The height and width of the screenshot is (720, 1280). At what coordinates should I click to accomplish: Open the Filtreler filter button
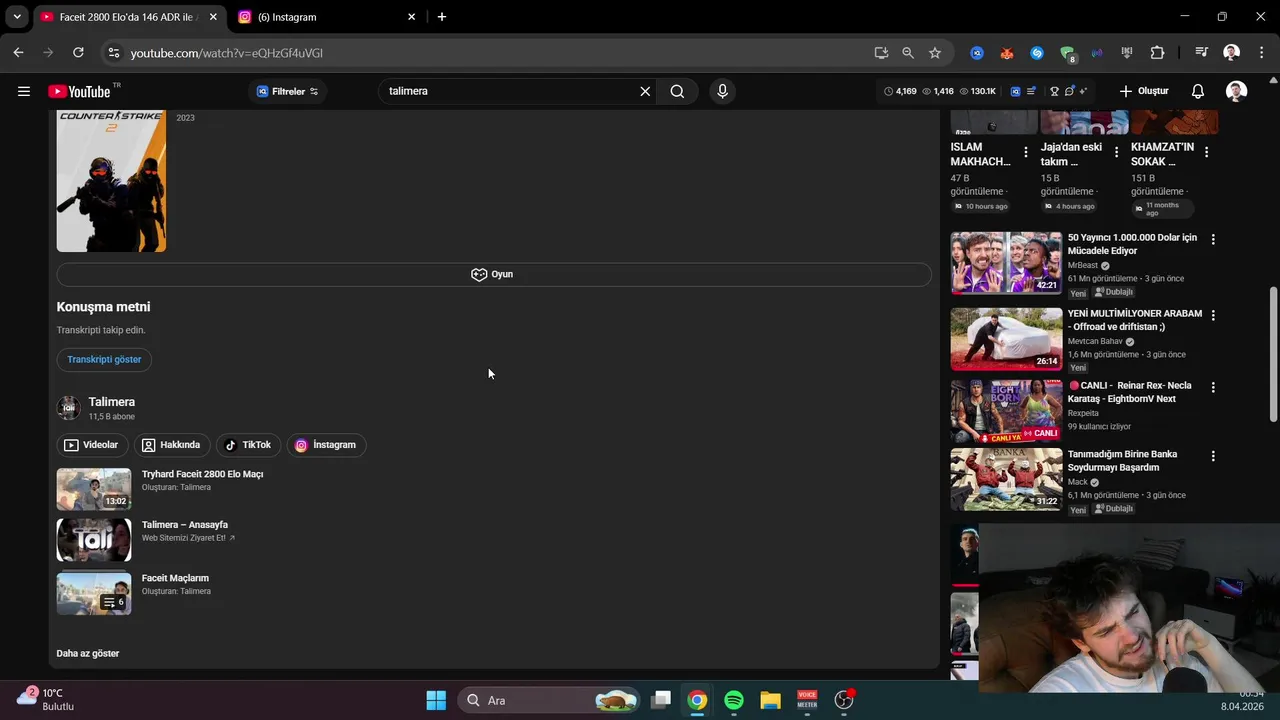[288, 91]
